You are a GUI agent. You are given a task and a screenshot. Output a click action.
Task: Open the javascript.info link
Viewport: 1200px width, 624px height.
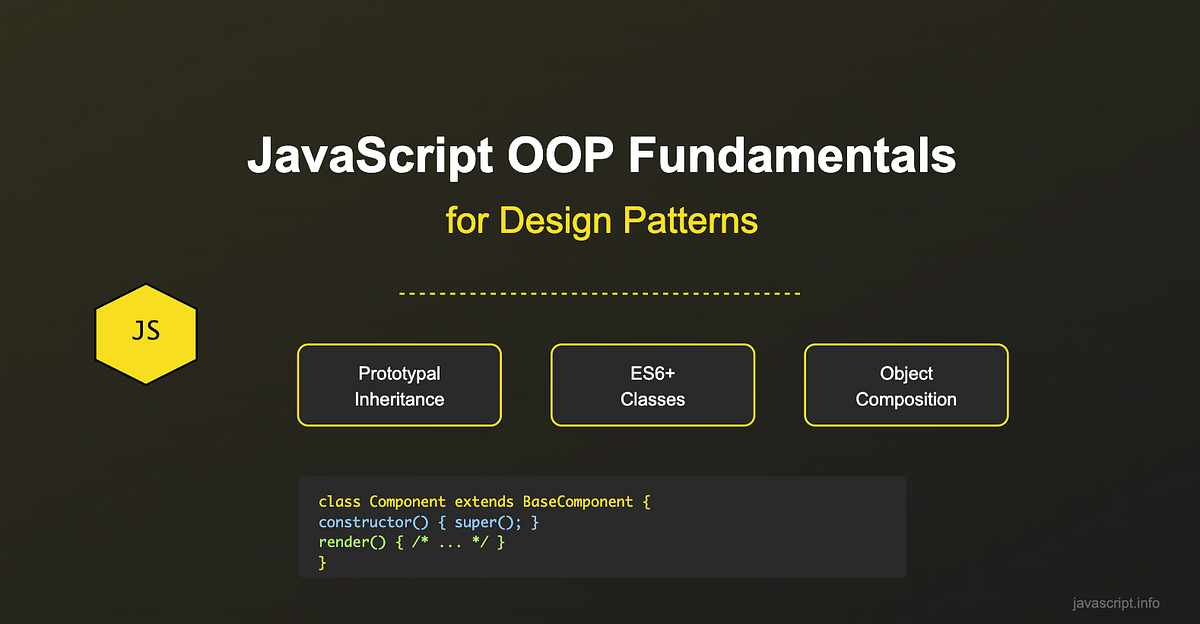point(1115,602)
